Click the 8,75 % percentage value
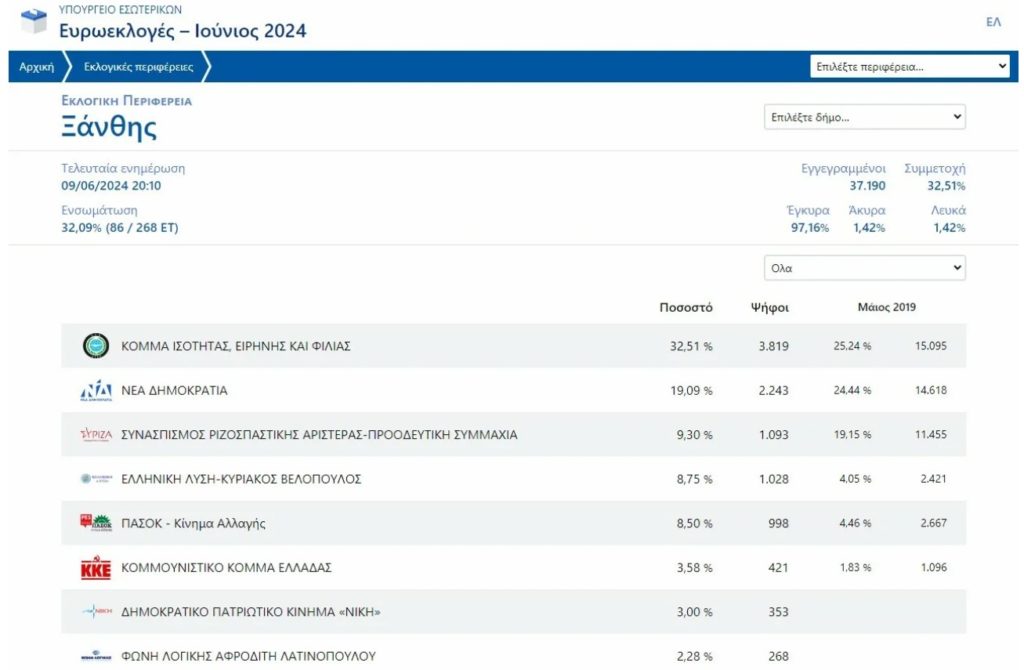This screenshot has height=670, width=1024. [694, 479]
